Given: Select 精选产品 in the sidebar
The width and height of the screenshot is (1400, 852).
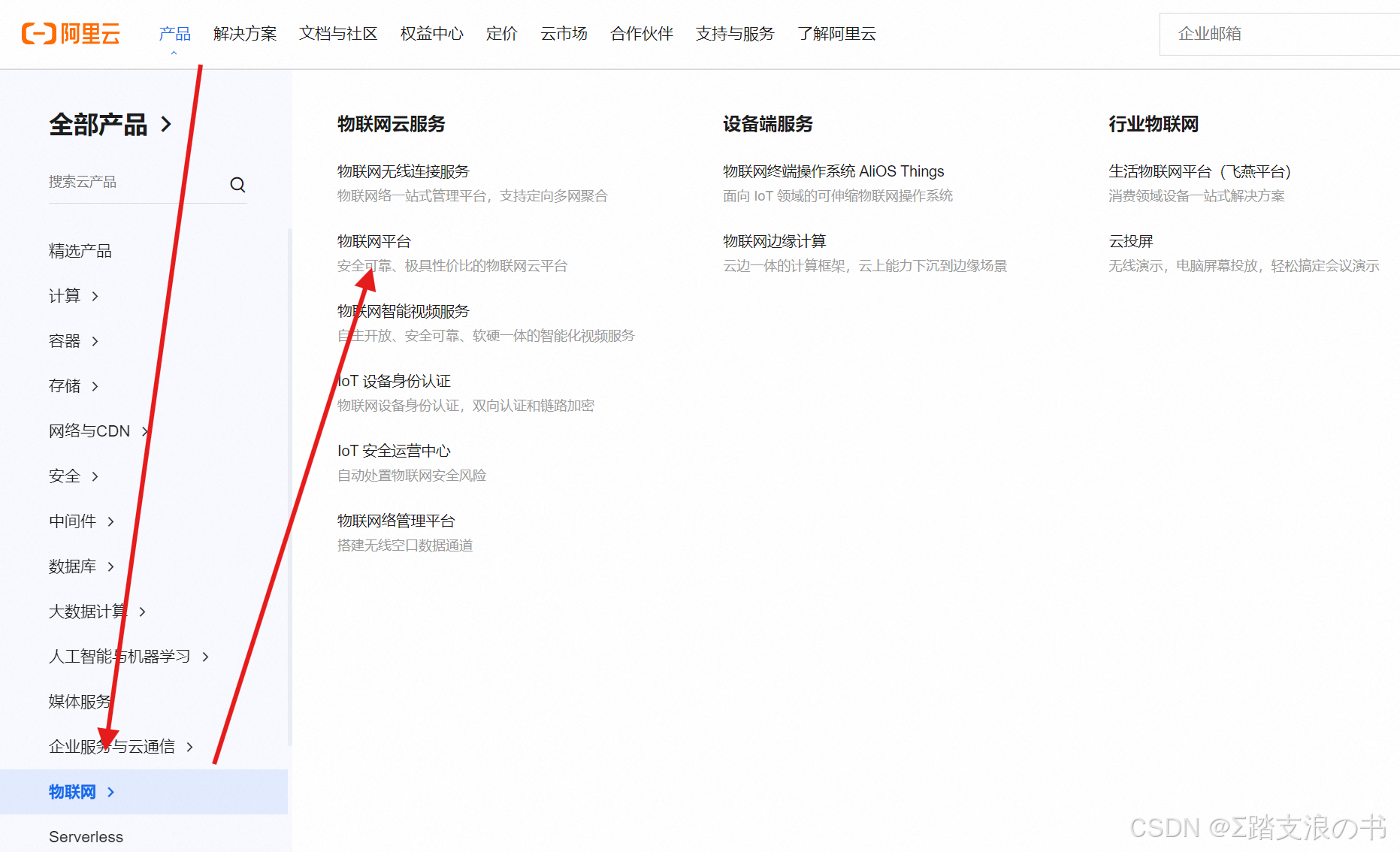Looking at the screenshot, I should point(80,251).
